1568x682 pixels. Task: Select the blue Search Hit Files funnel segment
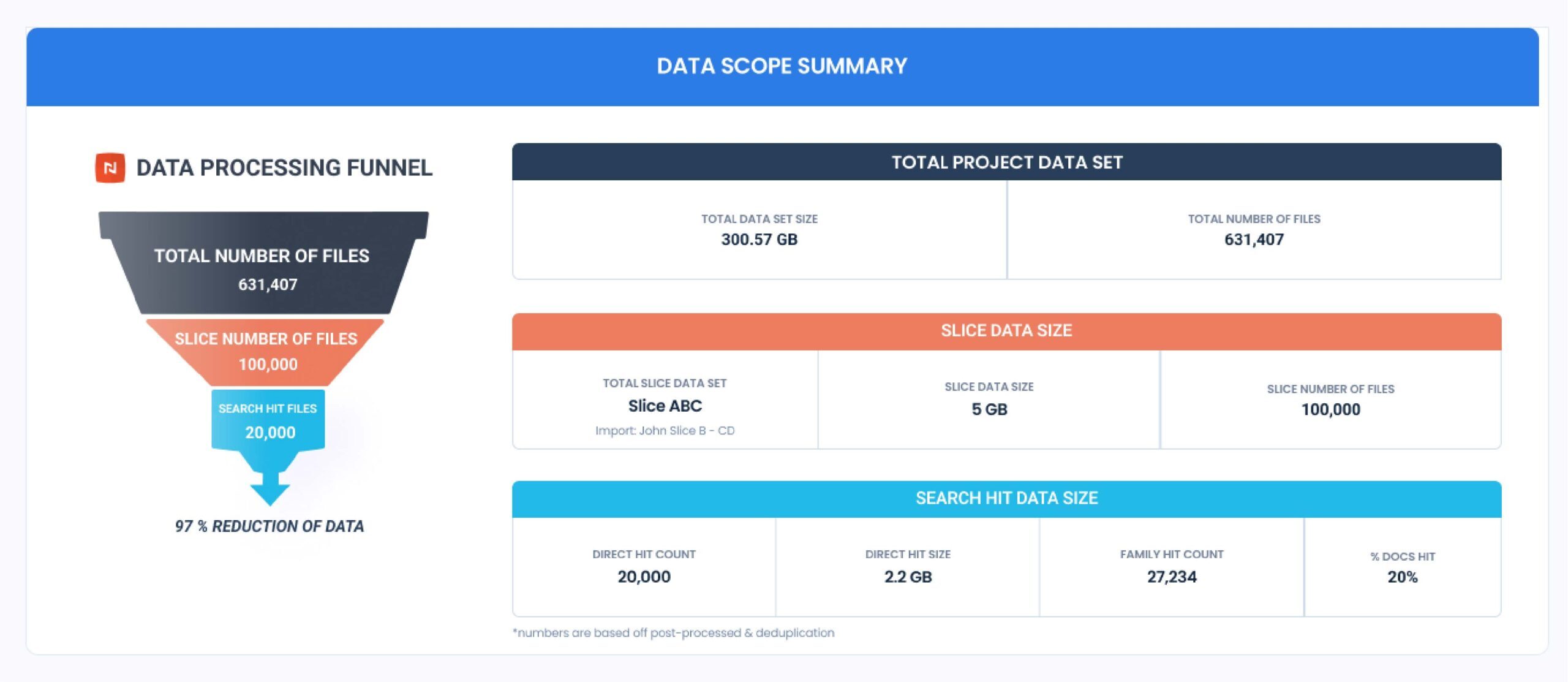[268, 420]
